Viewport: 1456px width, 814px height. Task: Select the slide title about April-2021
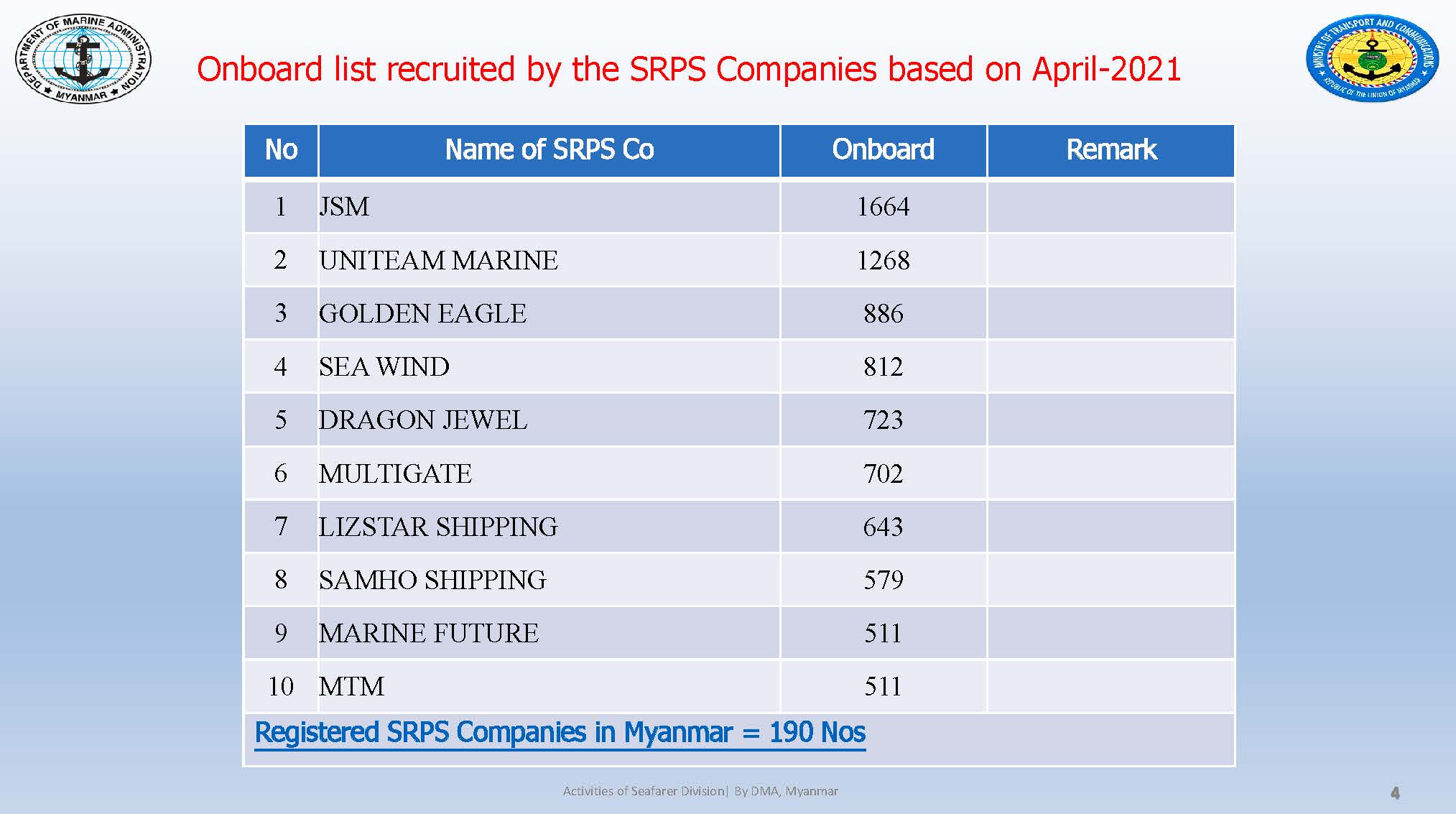point(688,70)
